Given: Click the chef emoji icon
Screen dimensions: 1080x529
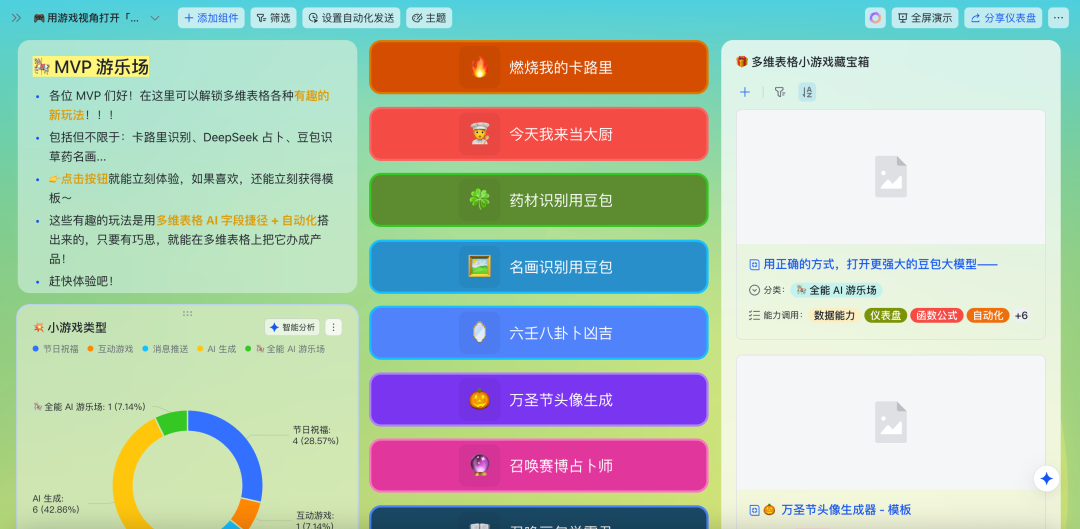Looking at the screenshot, I should point(479,134).
